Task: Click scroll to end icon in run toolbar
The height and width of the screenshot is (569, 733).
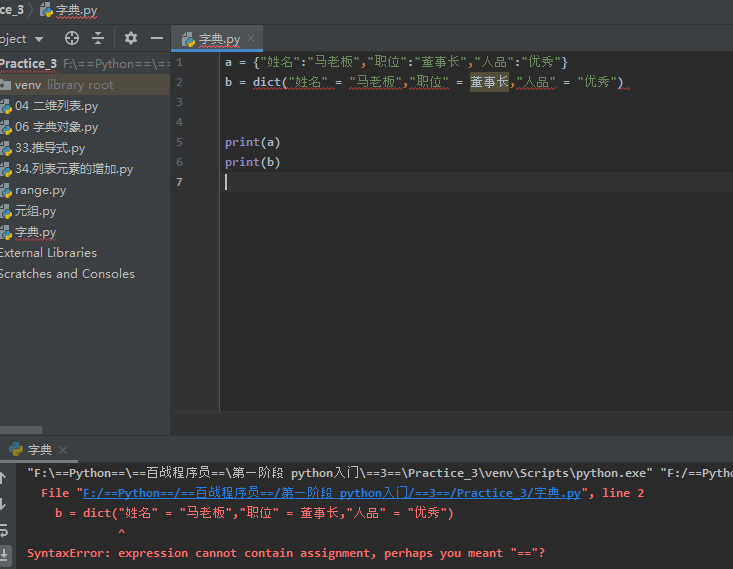Action: pyautogui.click(x=4, y=555)
